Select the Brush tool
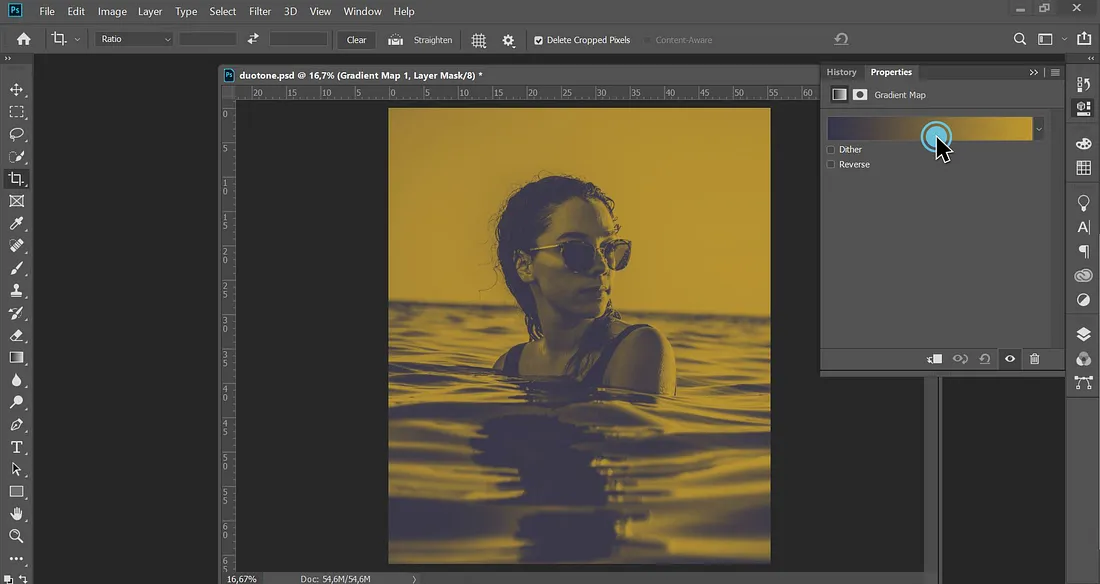The width and height of the screenshot is (1100, 584). click(16, 268)
